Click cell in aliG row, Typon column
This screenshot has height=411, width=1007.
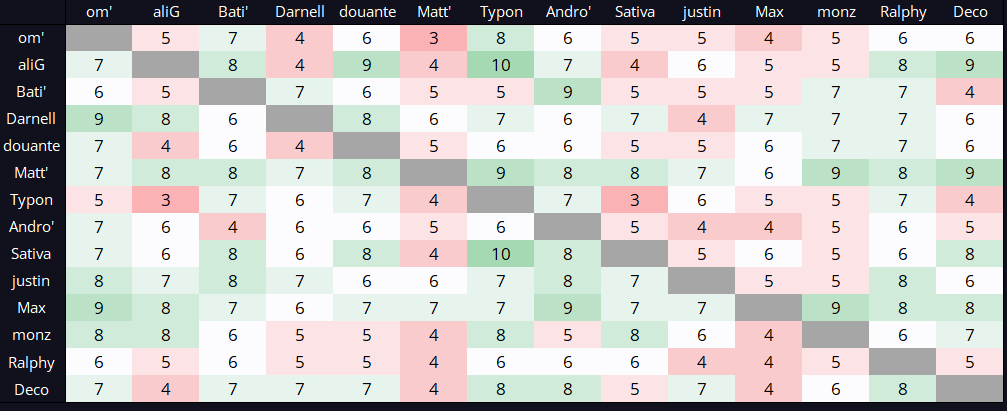pyautogui.click(x=500, y=65)
